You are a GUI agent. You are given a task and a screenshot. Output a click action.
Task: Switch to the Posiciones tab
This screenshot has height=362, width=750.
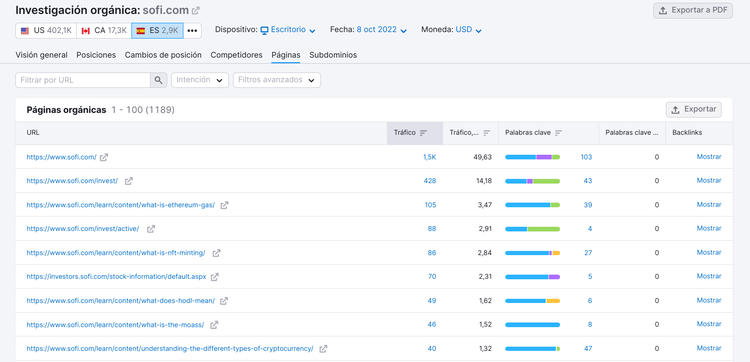pos(96,55)
